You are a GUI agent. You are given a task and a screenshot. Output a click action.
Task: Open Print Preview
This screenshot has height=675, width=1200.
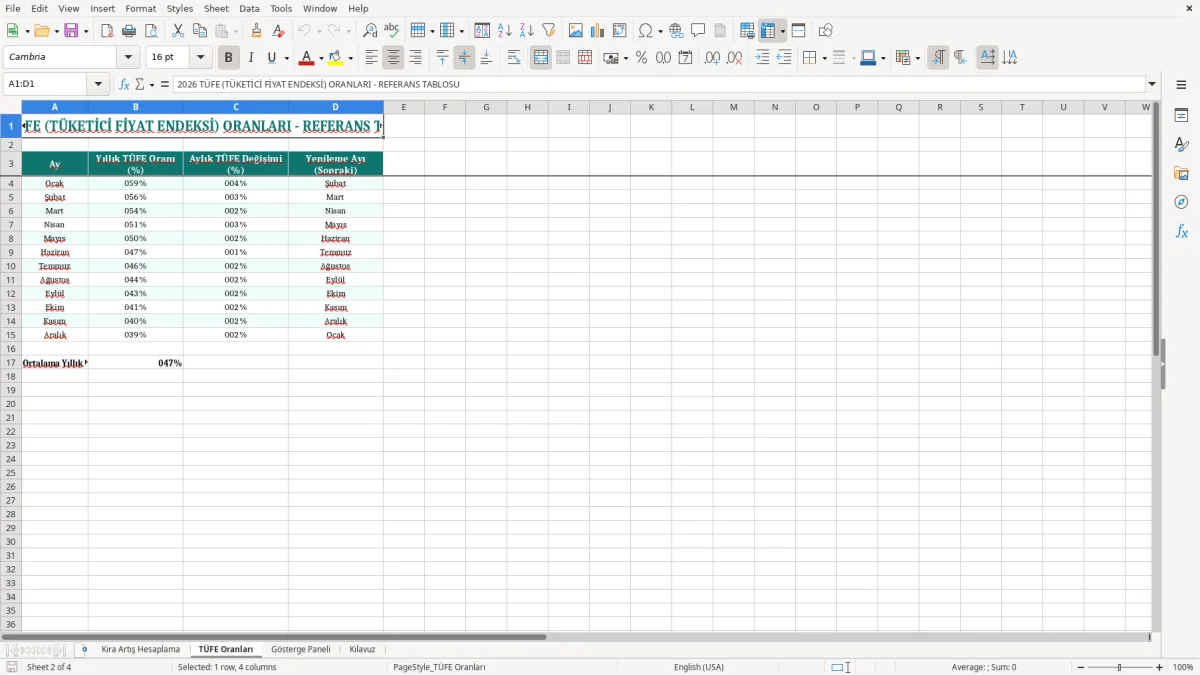[x=151, y=31]
